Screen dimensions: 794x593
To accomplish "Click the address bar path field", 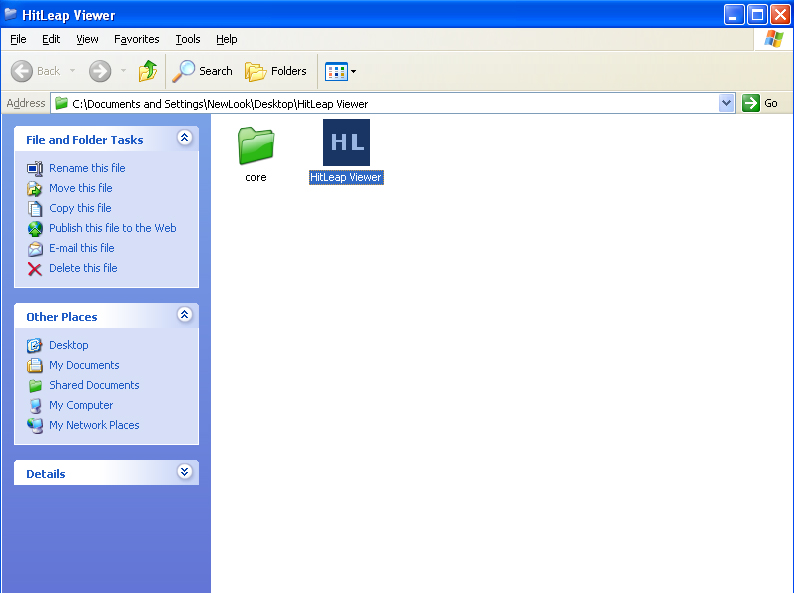I will (x=392, y=103).
